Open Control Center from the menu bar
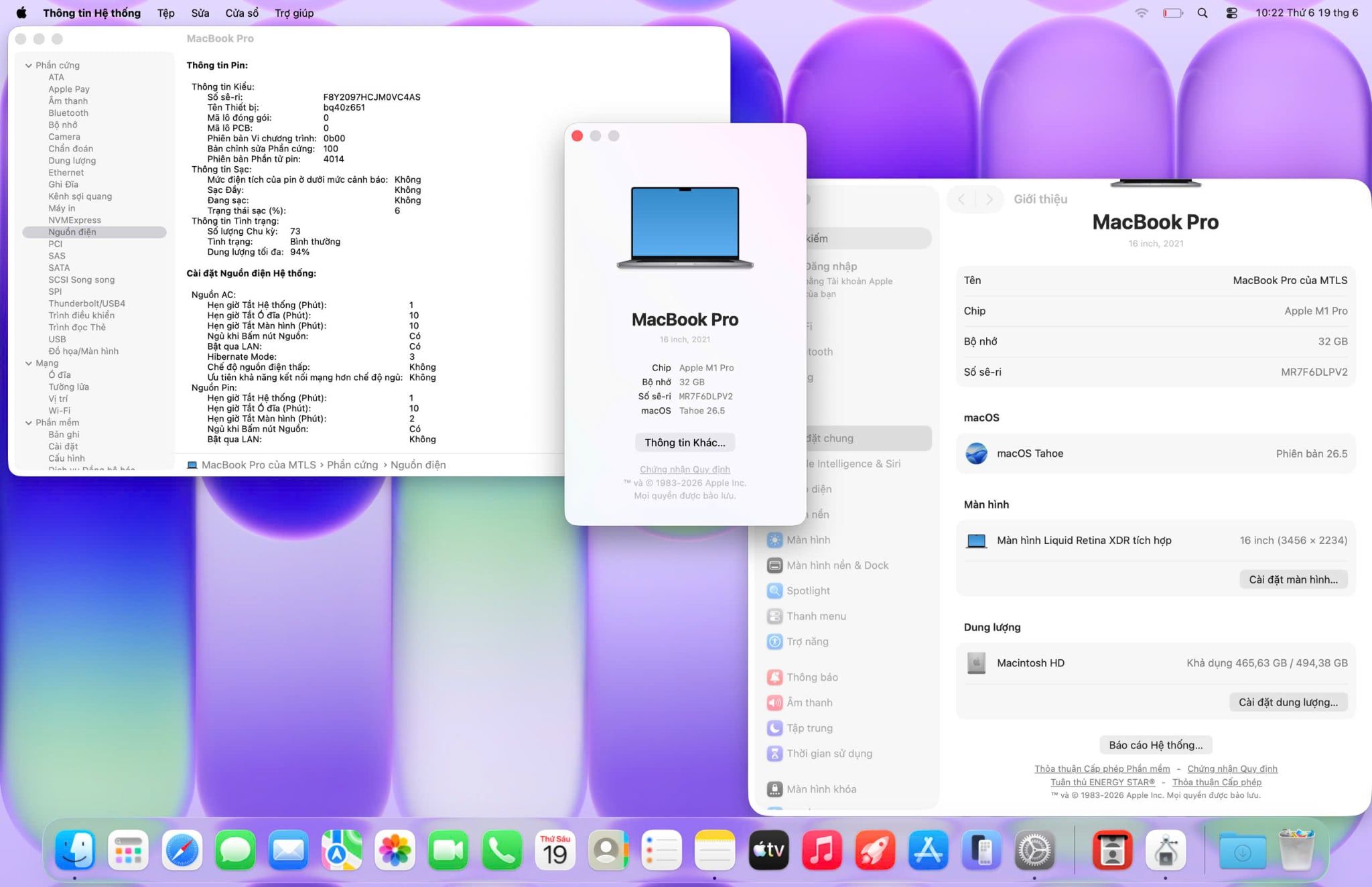This screenshot has width=1372, height=887. (1231, 13)
